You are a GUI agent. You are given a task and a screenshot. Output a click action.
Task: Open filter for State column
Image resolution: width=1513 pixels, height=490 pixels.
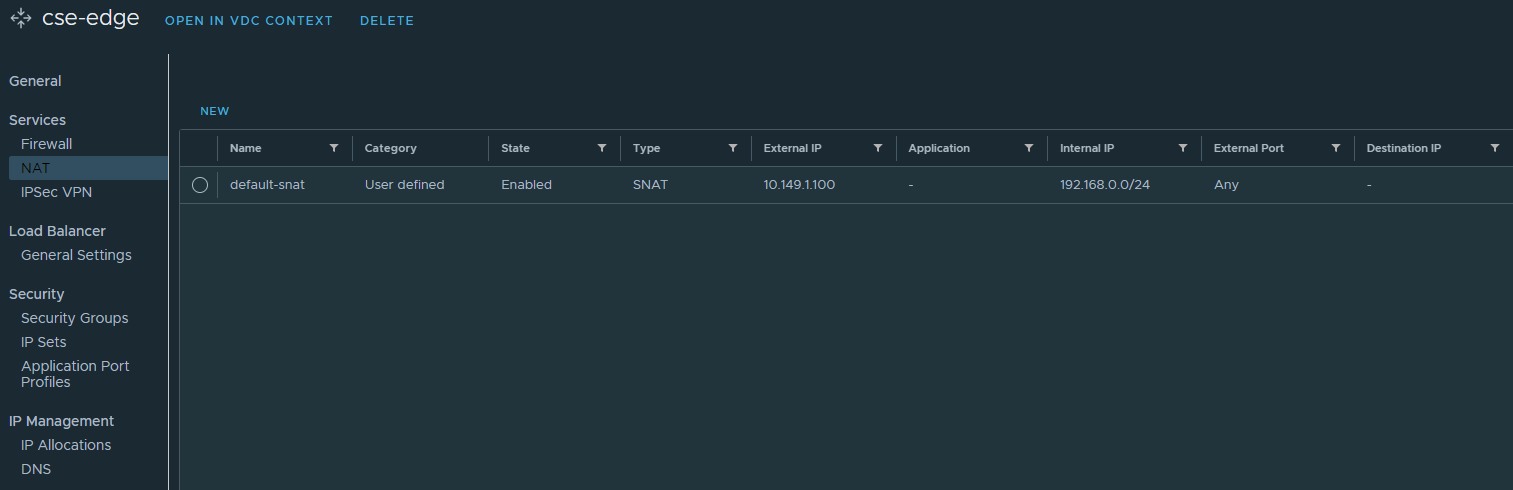coord(602,148)
